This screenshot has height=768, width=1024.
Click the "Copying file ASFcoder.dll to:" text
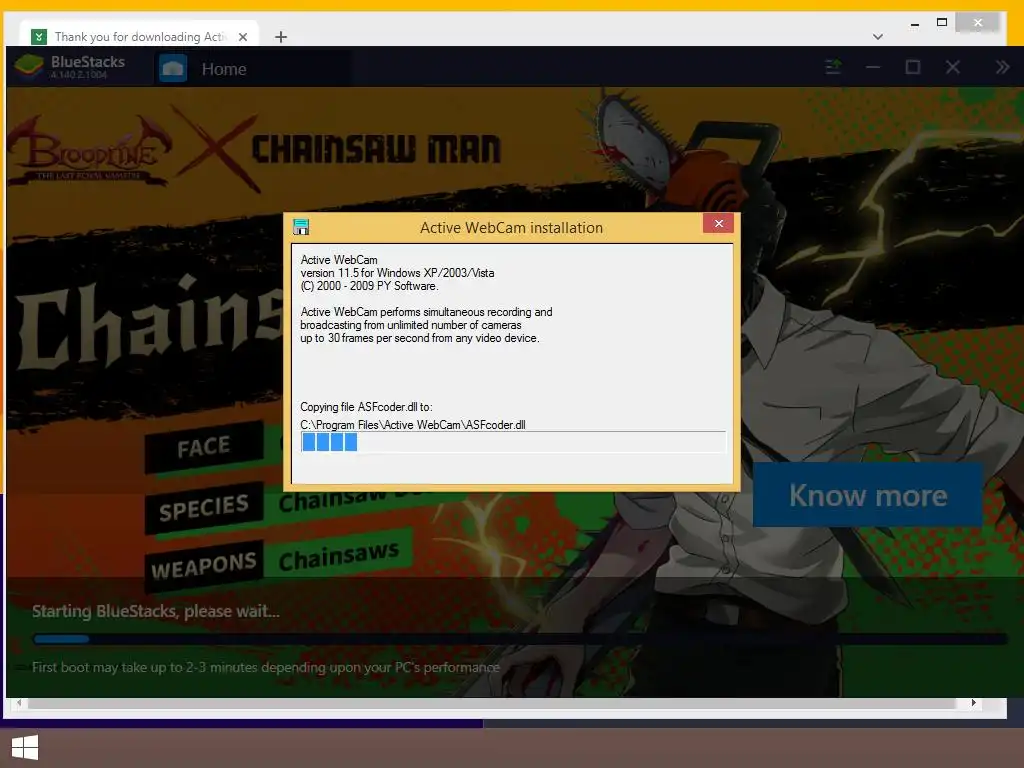click(366, 407)
